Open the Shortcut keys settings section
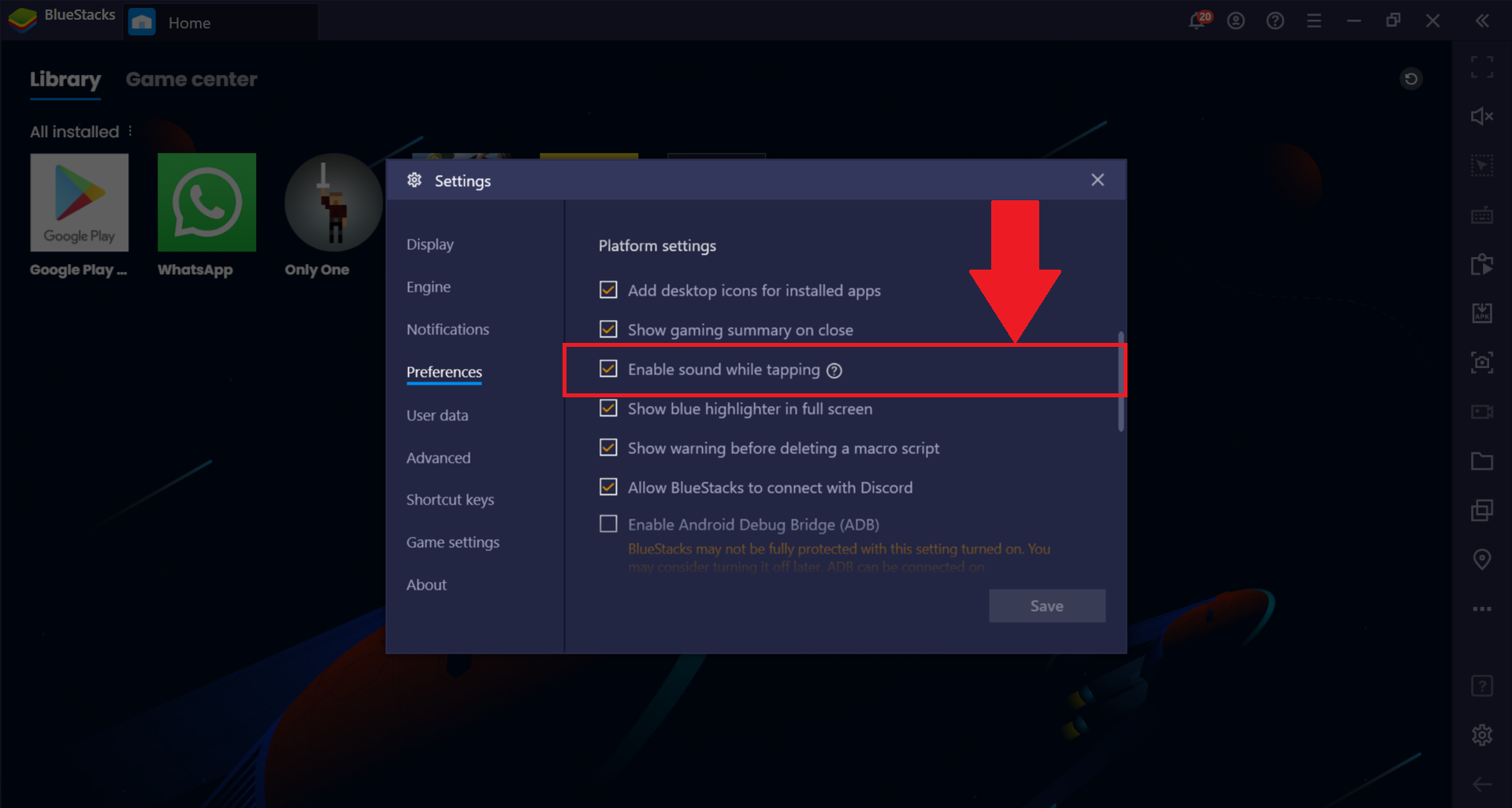This screenshot has width=1512, height=808. click(x=451, y=500)
